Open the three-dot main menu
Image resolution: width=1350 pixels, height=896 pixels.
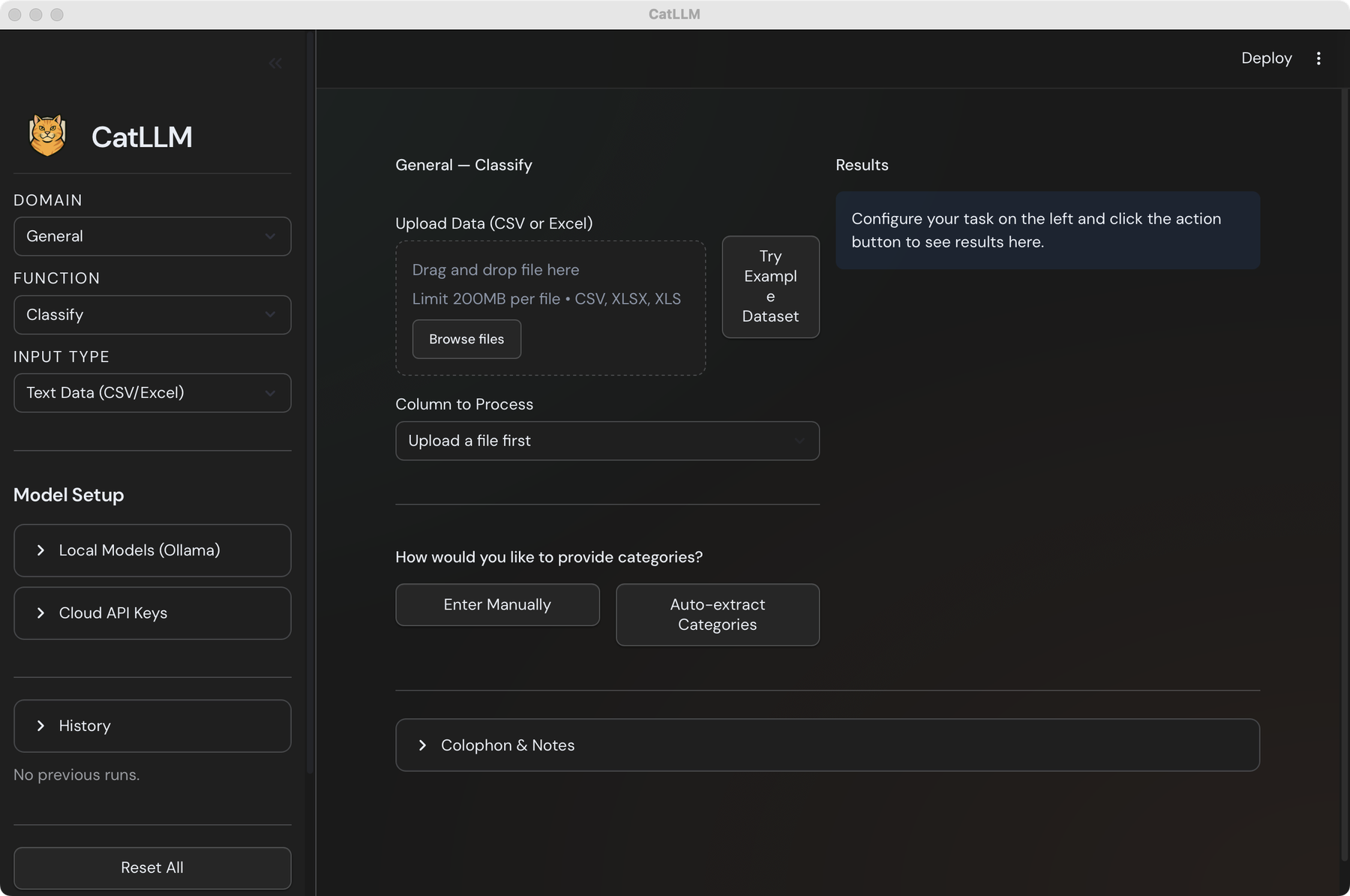[x=1318, y=58]
